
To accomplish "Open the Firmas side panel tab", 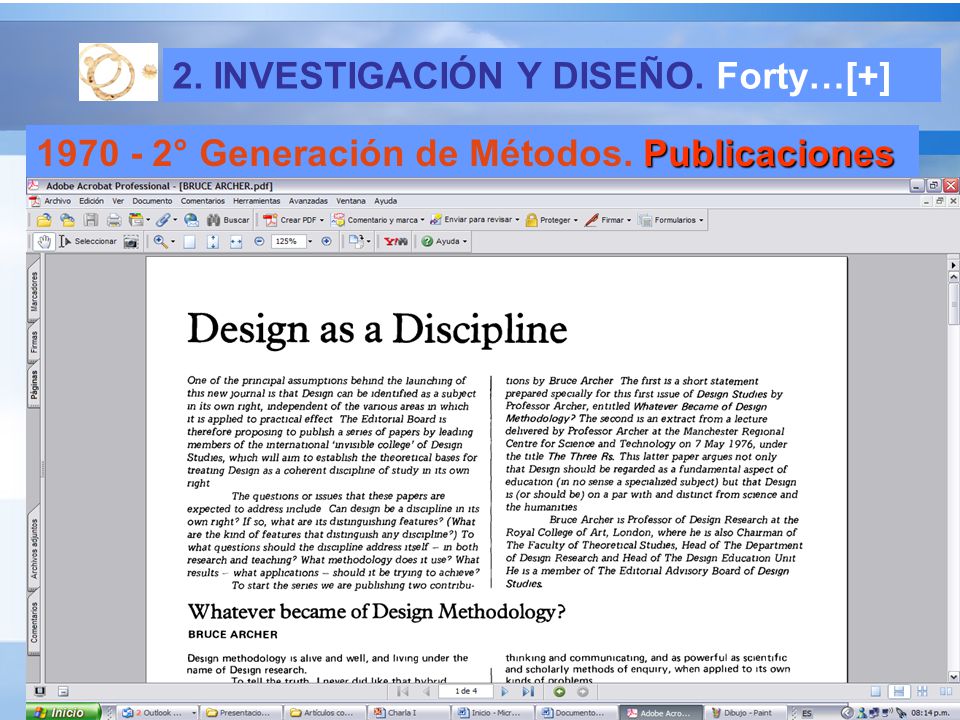I will tap(34, 342).
